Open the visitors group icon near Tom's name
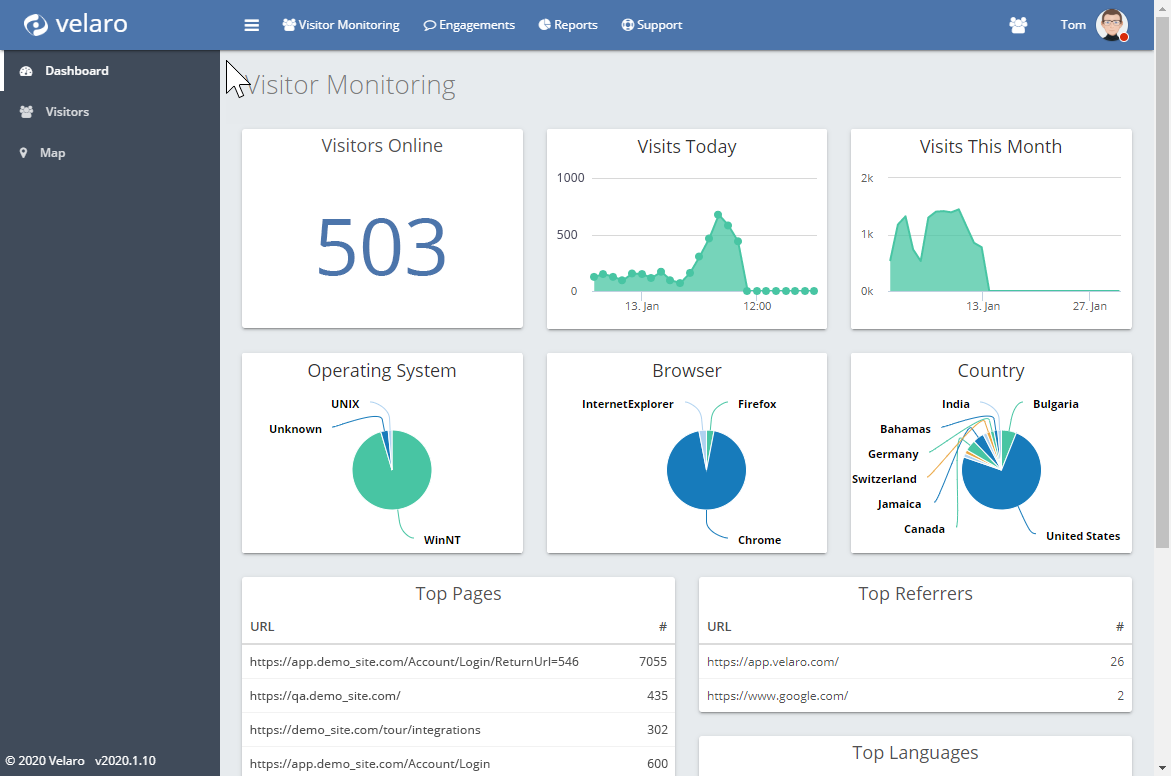1171x776 pixels. point(1018,25)
